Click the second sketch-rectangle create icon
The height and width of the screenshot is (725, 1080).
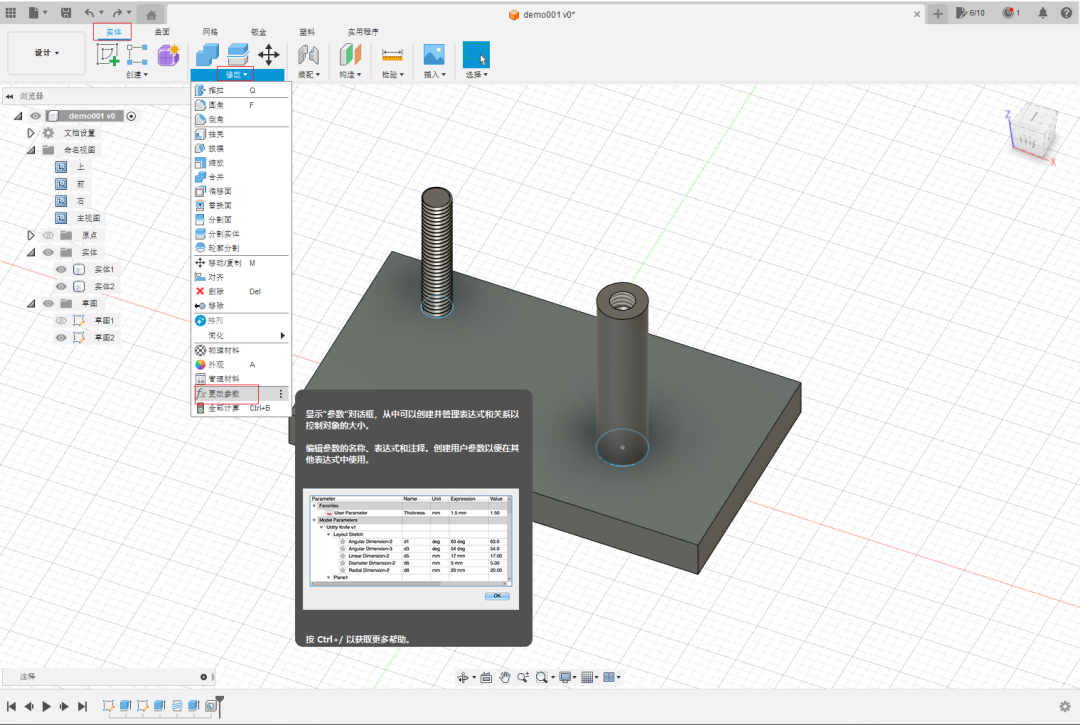click(x=137, y=54)
